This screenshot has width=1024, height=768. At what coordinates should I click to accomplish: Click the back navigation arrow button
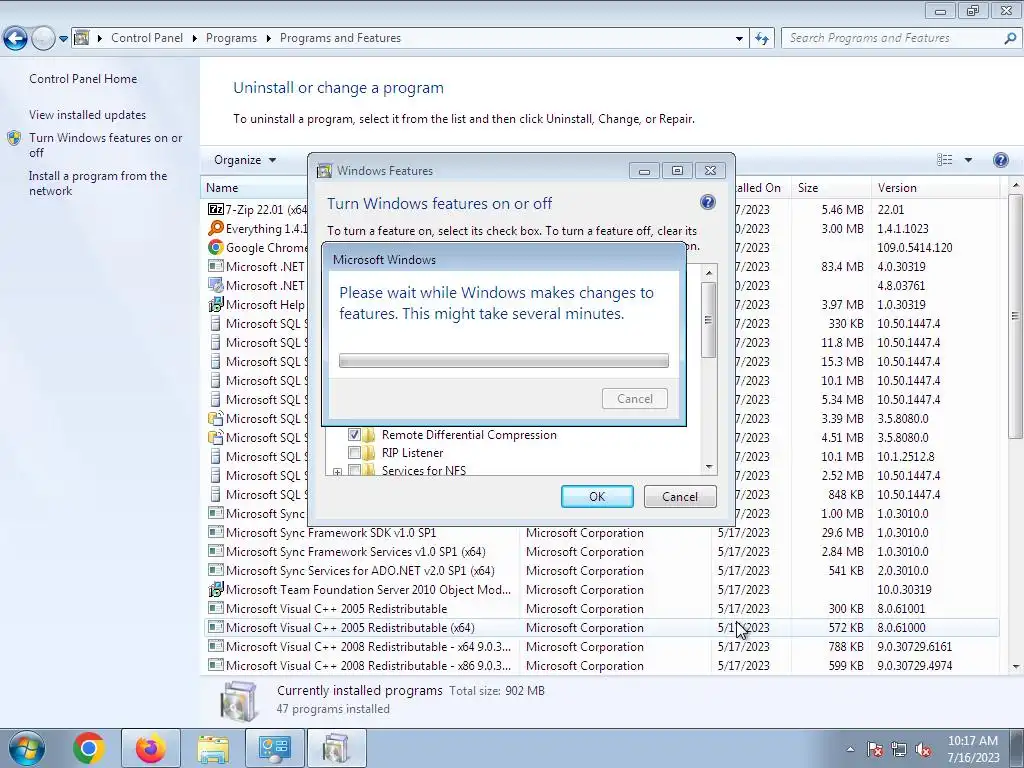(x=16, y=39)
